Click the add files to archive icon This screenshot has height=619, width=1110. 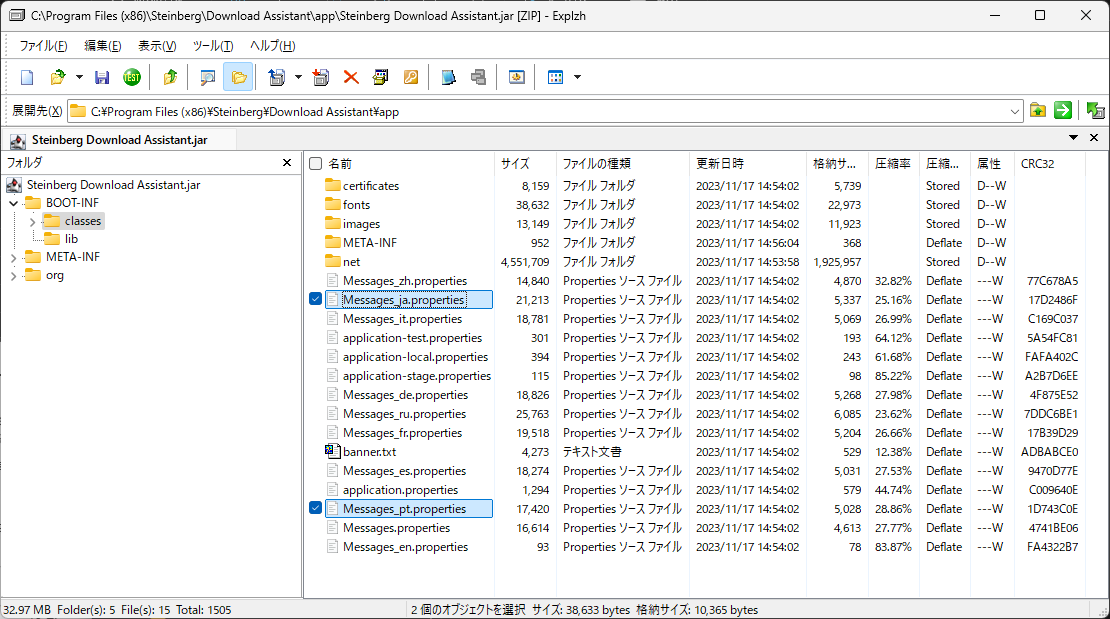coord(321,77)
